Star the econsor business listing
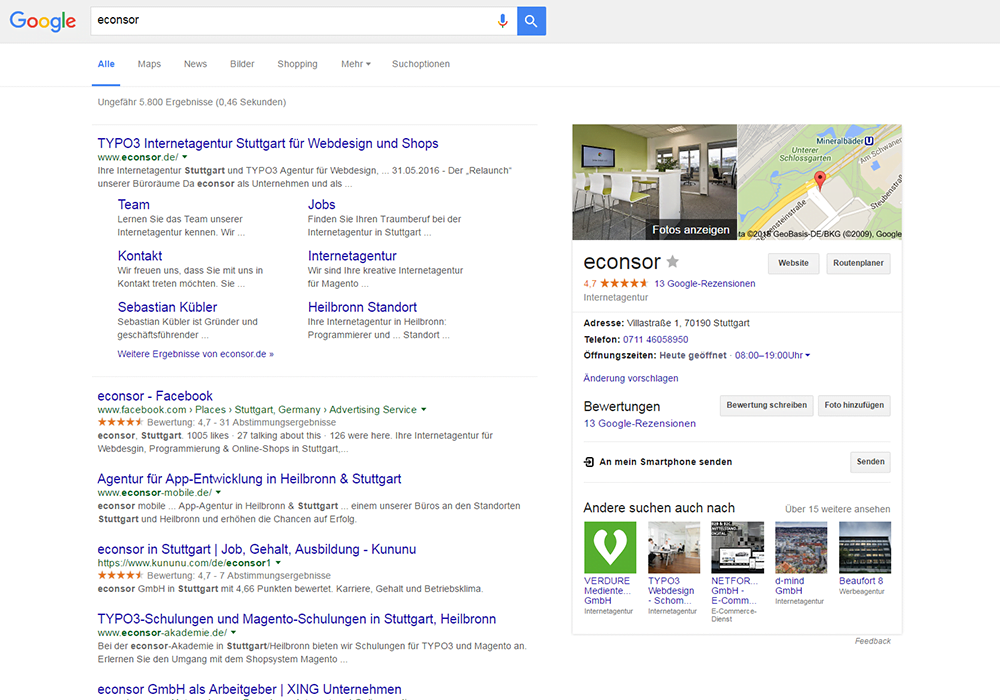 (673, 261)
